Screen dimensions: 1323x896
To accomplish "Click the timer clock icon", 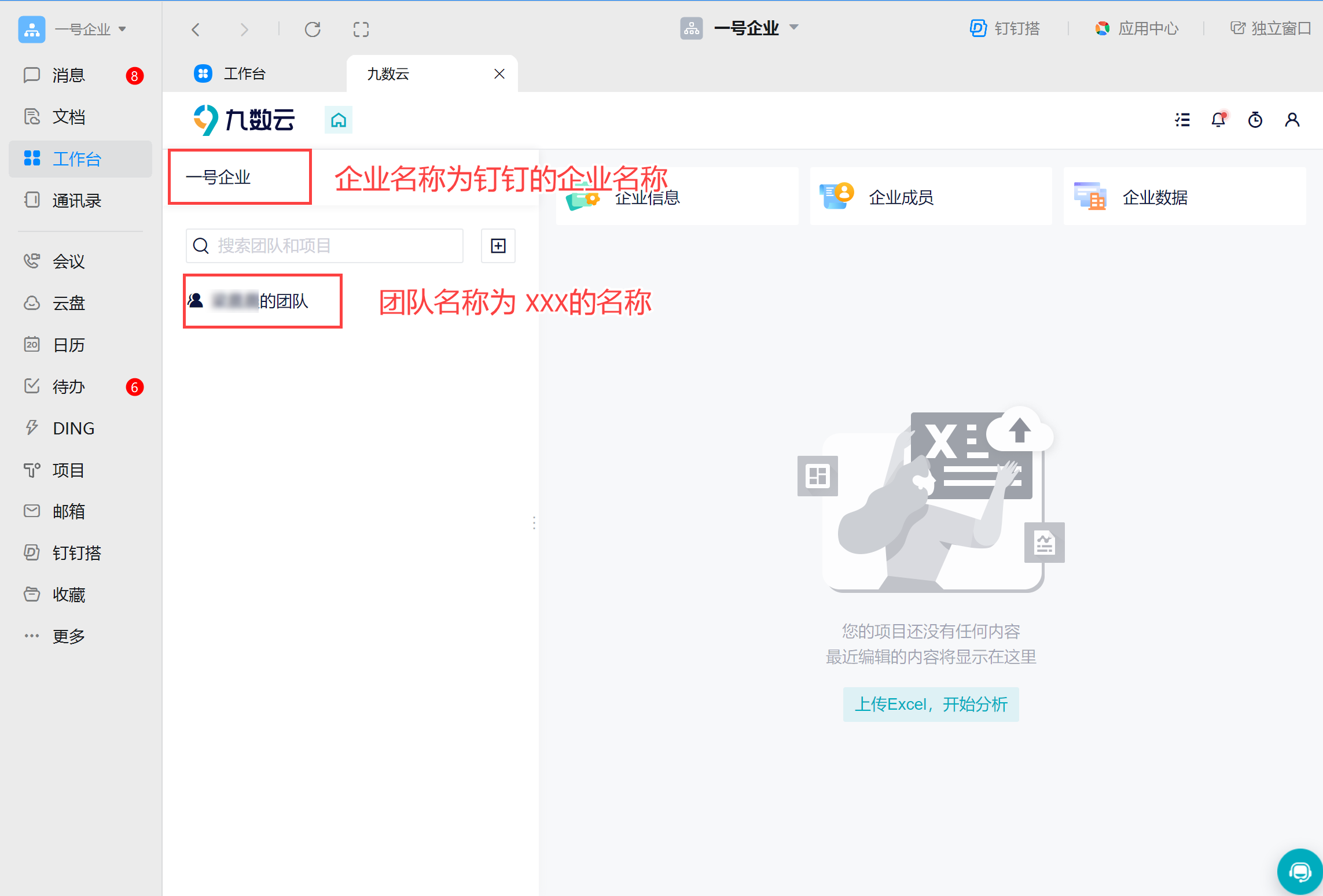I will pos(1255,120).
